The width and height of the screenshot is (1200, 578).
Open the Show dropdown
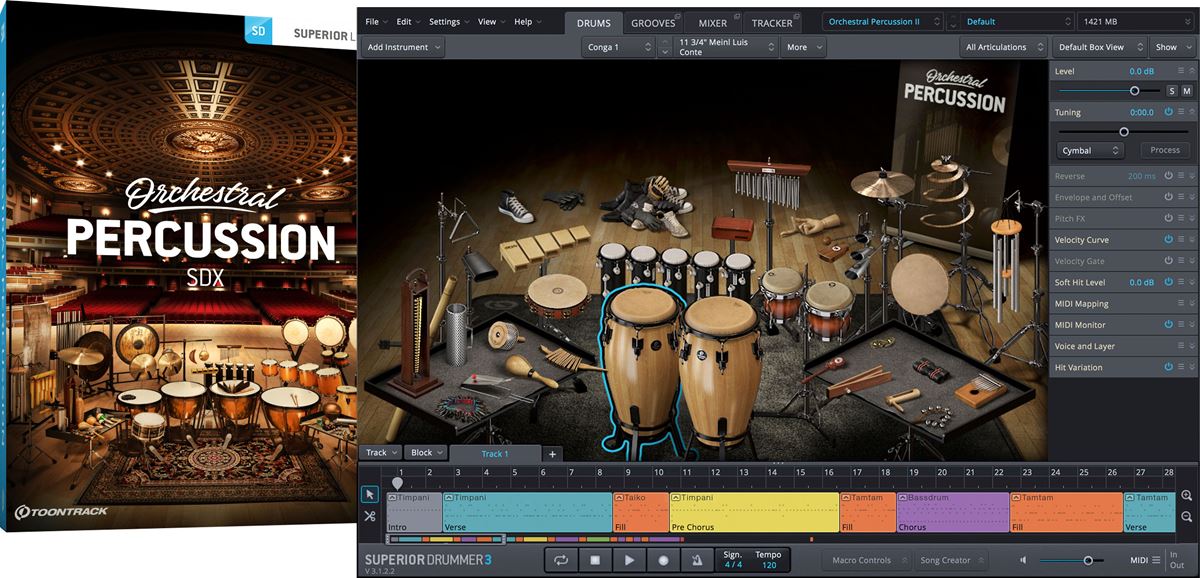pyautogui.click(x=1173, y=47)
